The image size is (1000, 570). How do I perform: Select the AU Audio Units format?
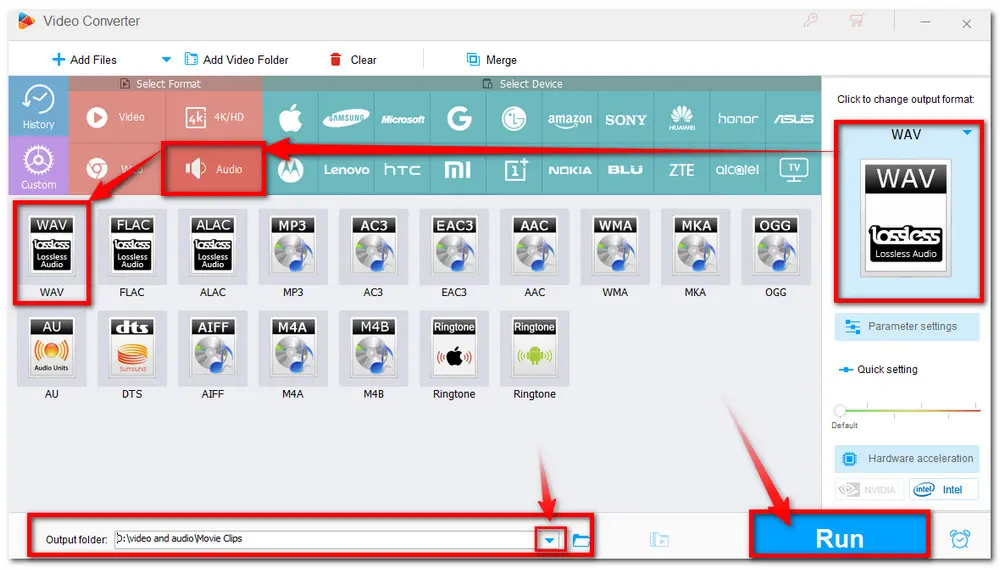(52, 356)
